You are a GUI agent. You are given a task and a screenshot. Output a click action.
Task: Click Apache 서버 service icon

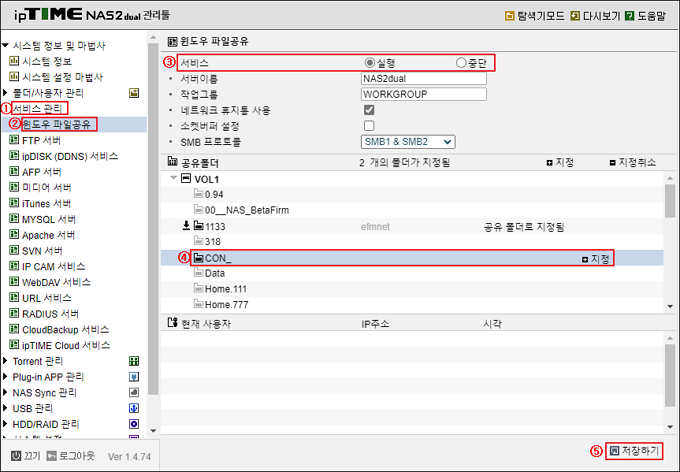coord(14,235)
